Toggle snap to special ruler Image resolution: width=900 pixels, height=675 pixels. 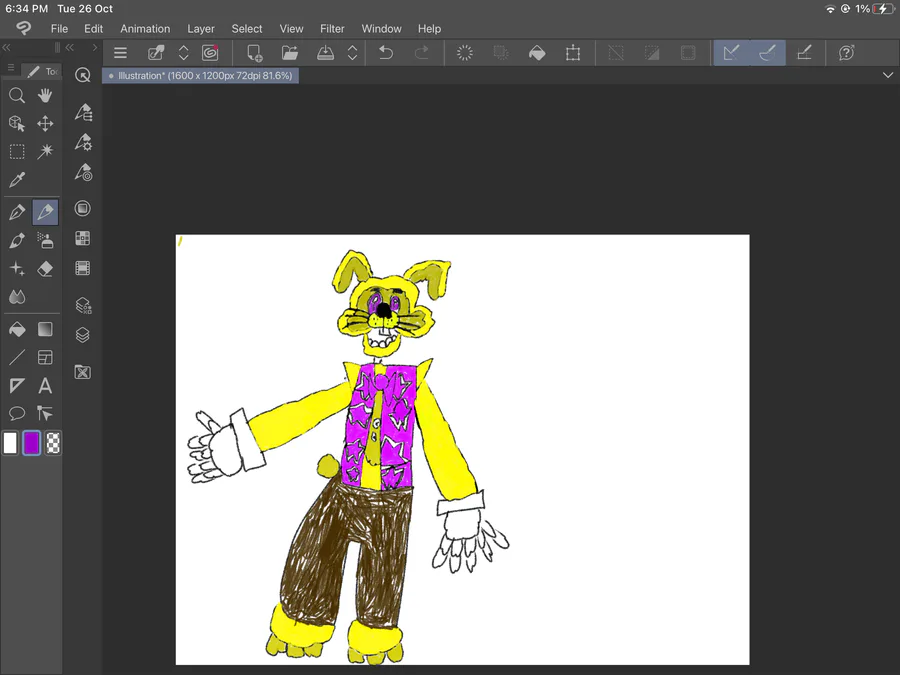point(767,53)
